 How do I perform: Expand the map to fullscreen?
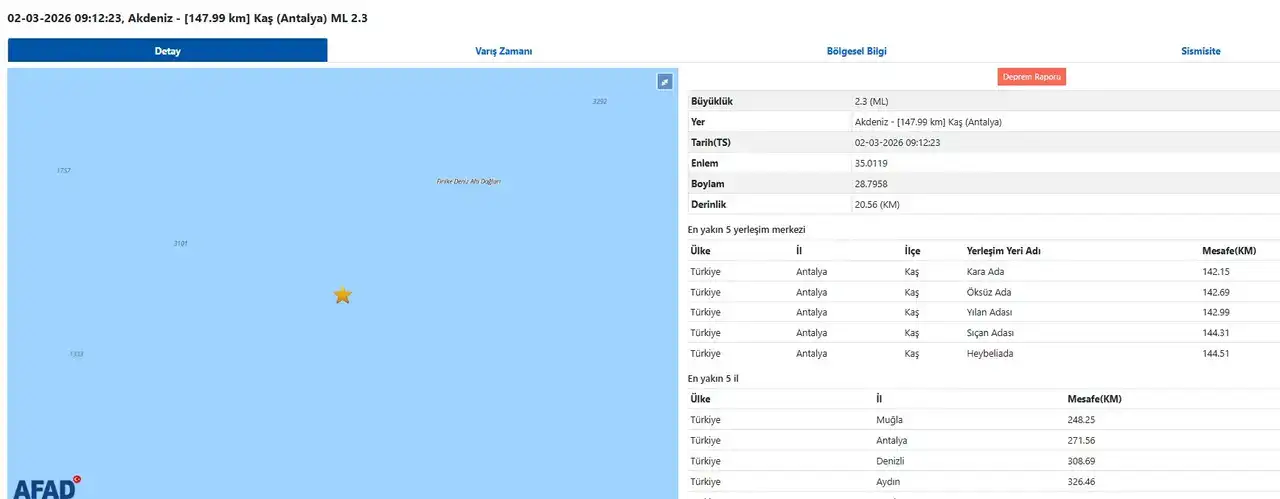click(664, 82)
